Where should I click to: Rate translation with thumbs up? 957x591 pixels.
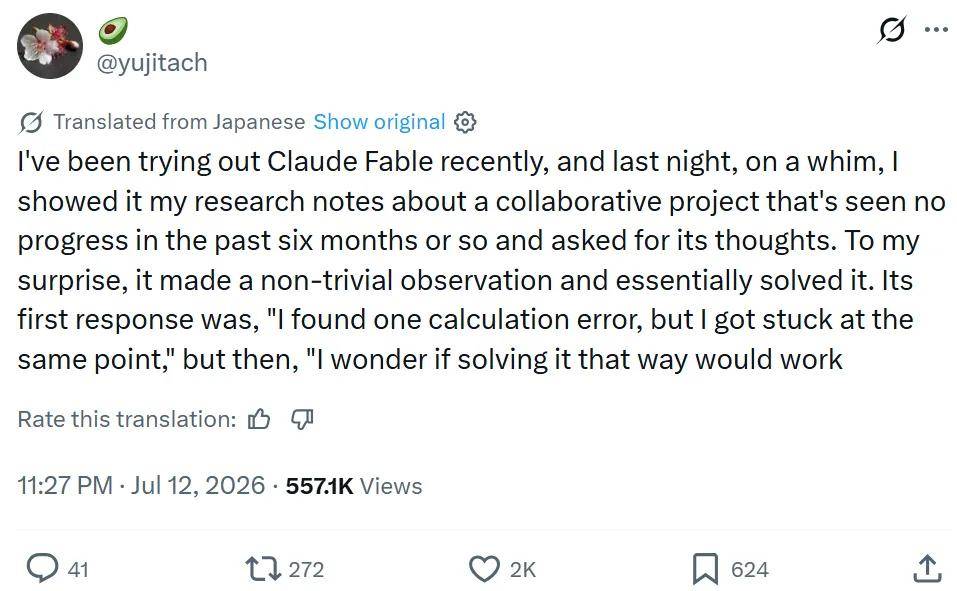point(259,419)
